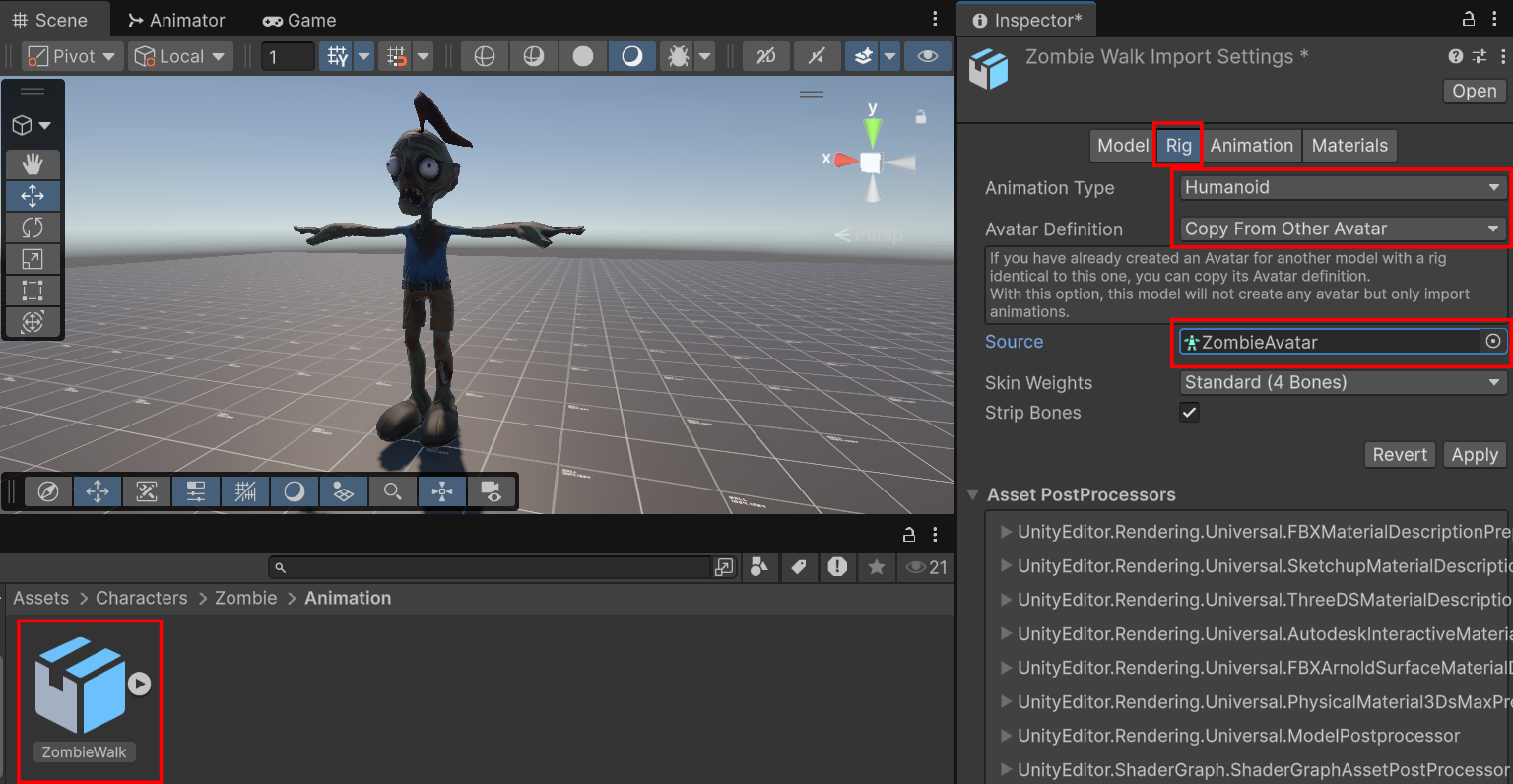Select the Scale tool in scene toolbar
The image size is (1513, 784).
pos(33,259)
